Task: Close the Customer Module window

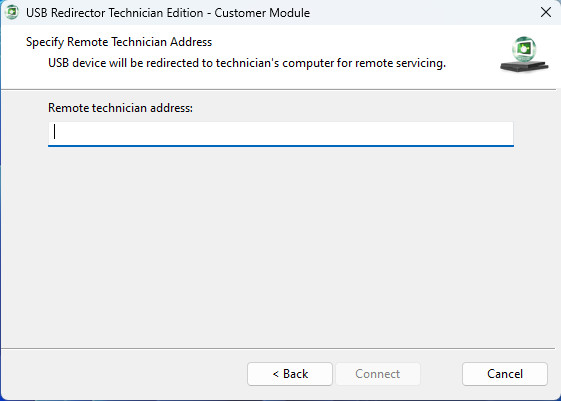Action: pos(546,13)
